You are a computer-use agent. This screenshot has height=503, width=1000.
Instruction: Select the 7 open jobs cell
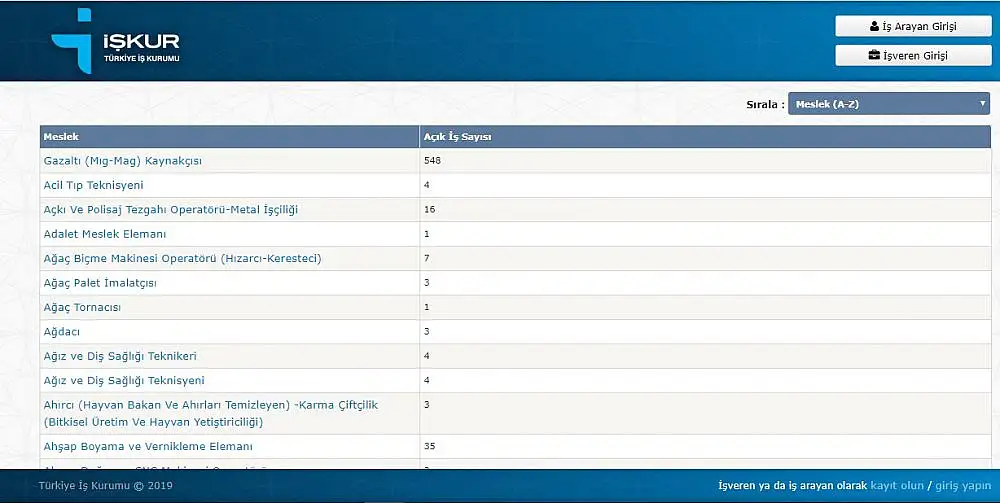click(705, 258)
